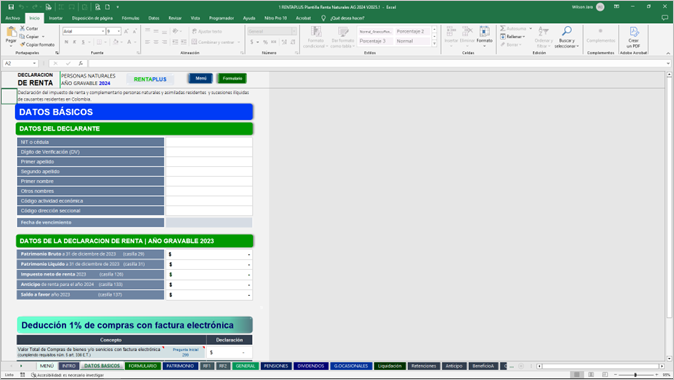674x380 pixels.
Task: Open the General number format dropdown
Action: pos(294,31)
